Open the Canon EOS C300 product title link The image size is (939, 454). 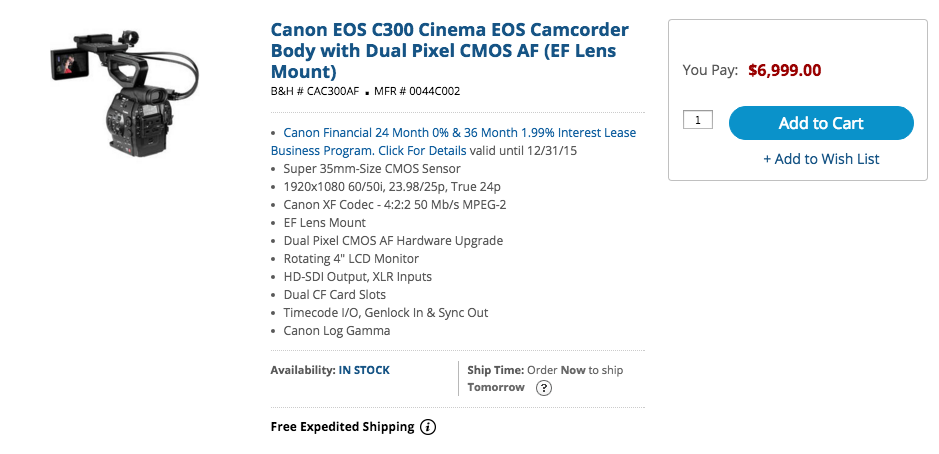pos(450,50)
